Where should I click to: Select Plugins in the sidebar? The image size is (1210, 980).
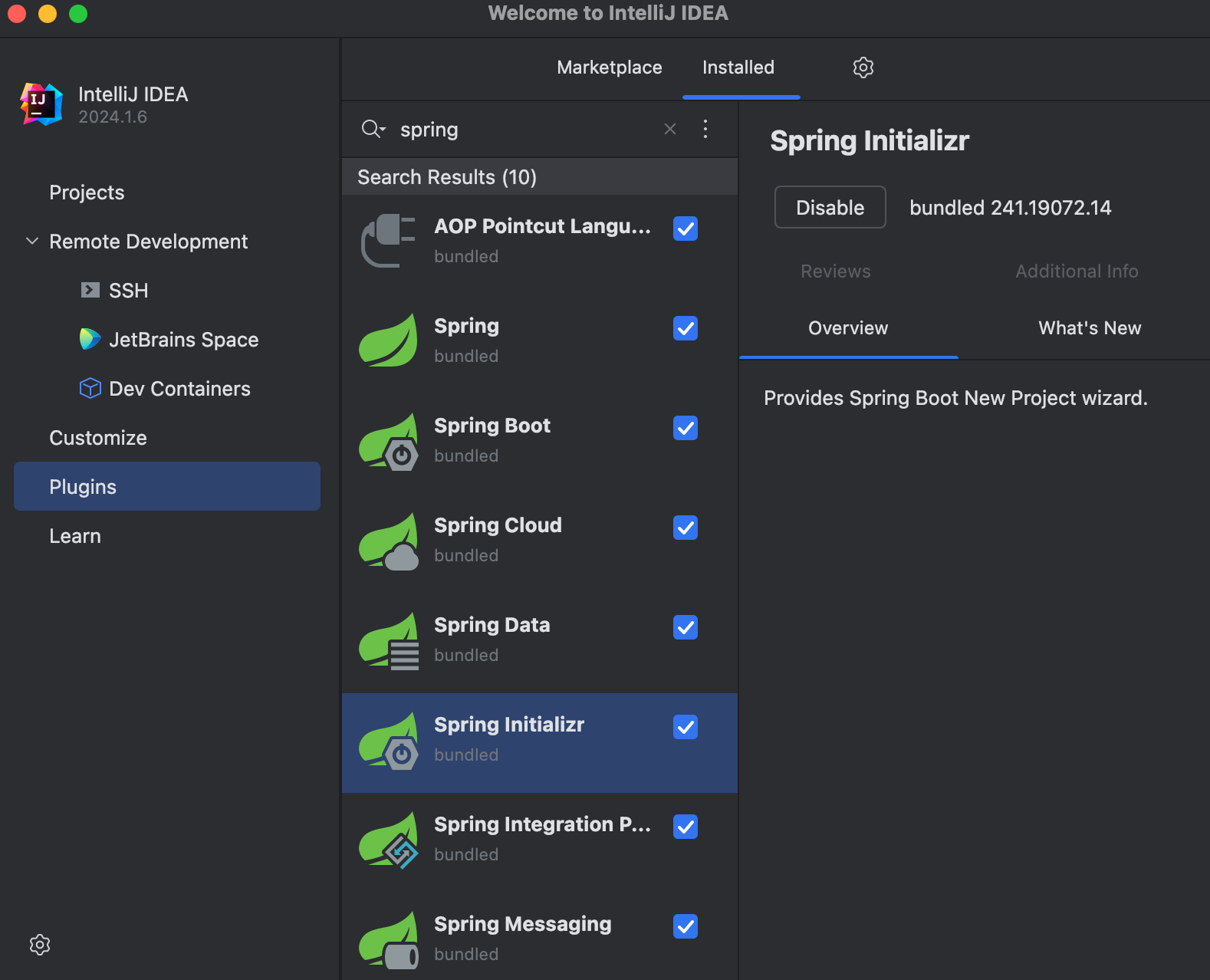(167, 486)
